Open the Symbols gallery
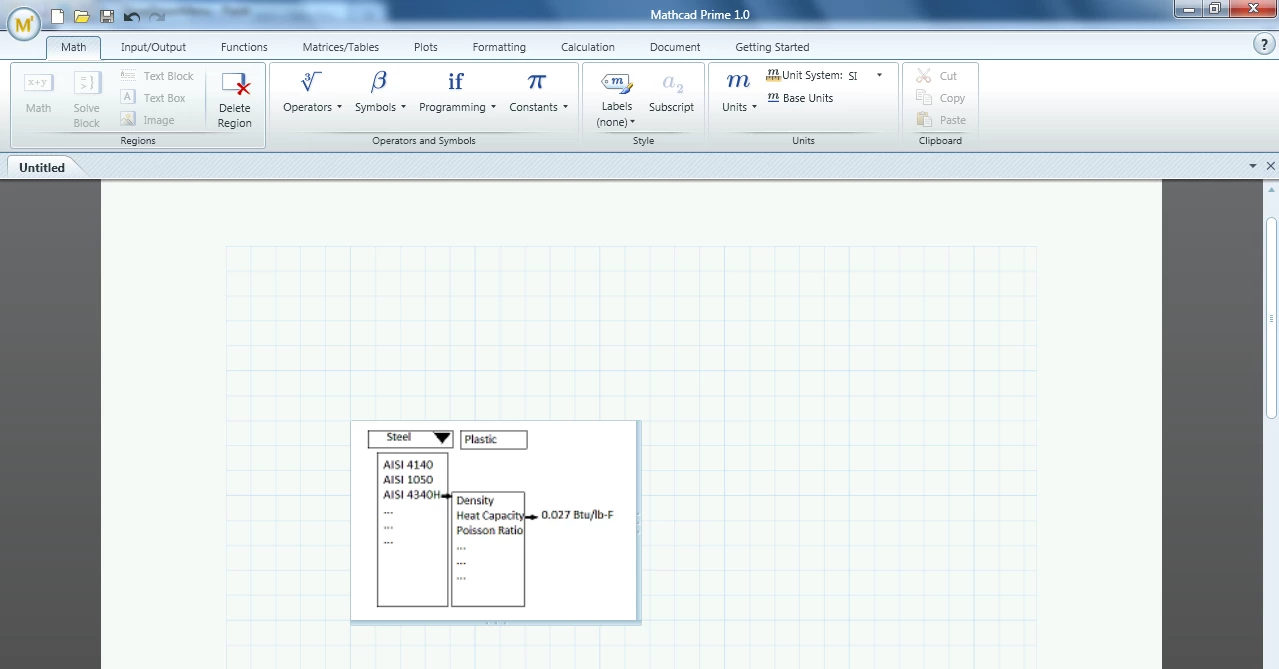Viewport: 1279px width, 669px height. pyautogui.click(x=380, y=92)
